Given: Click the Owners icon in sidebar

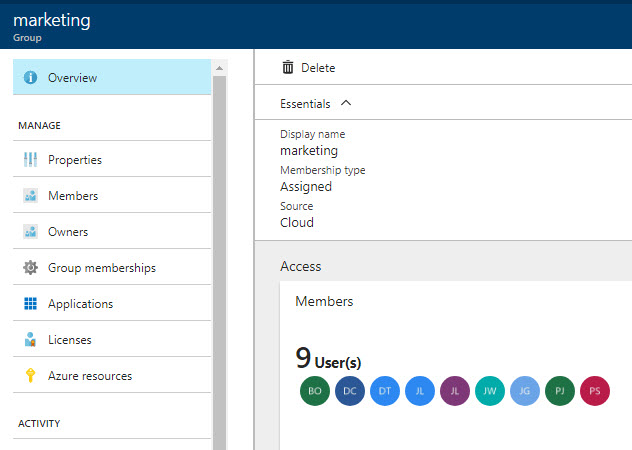Looking at the screenshot, I should click(x=30, y=232).
